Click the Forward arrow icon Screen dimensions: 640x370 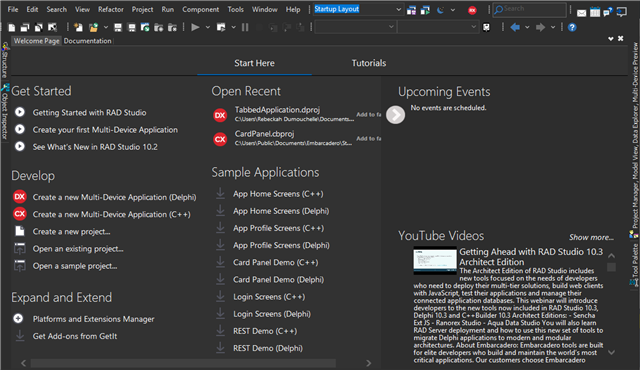pos(540,27)
